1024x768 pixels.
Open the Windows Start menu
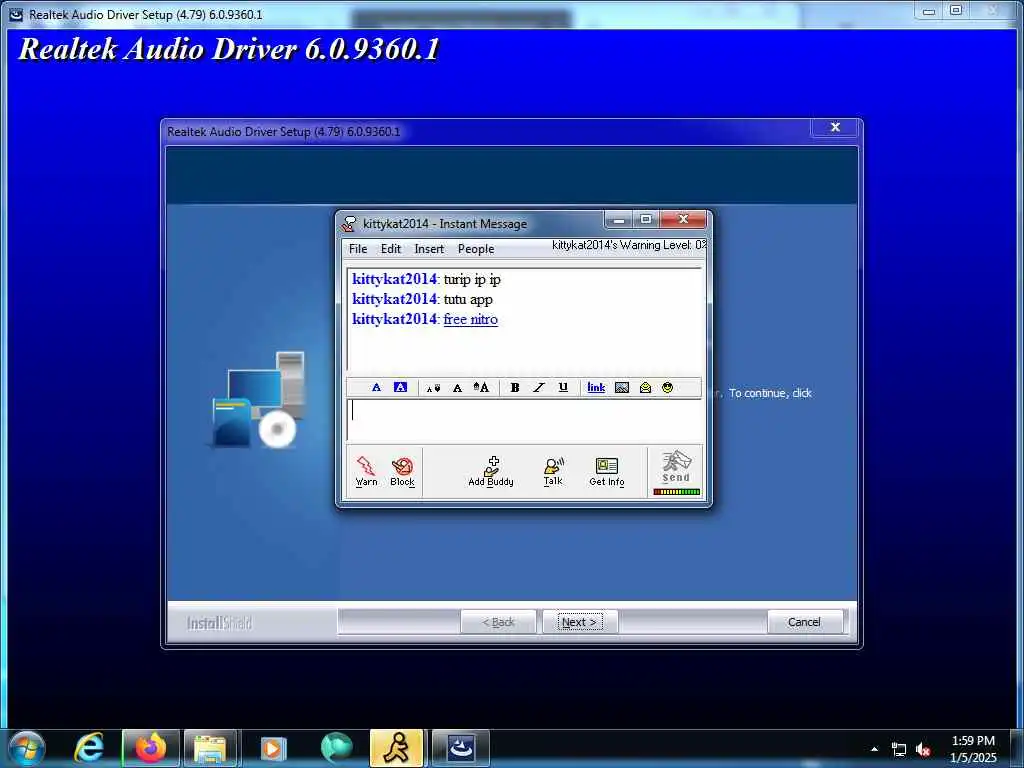(27, 748)
